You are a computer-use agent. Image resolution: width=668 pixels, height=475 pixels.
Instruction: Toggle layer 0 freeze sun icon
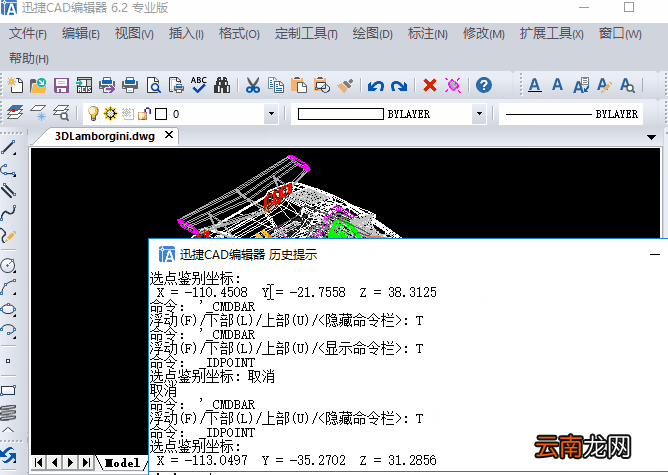coord(110,113)
